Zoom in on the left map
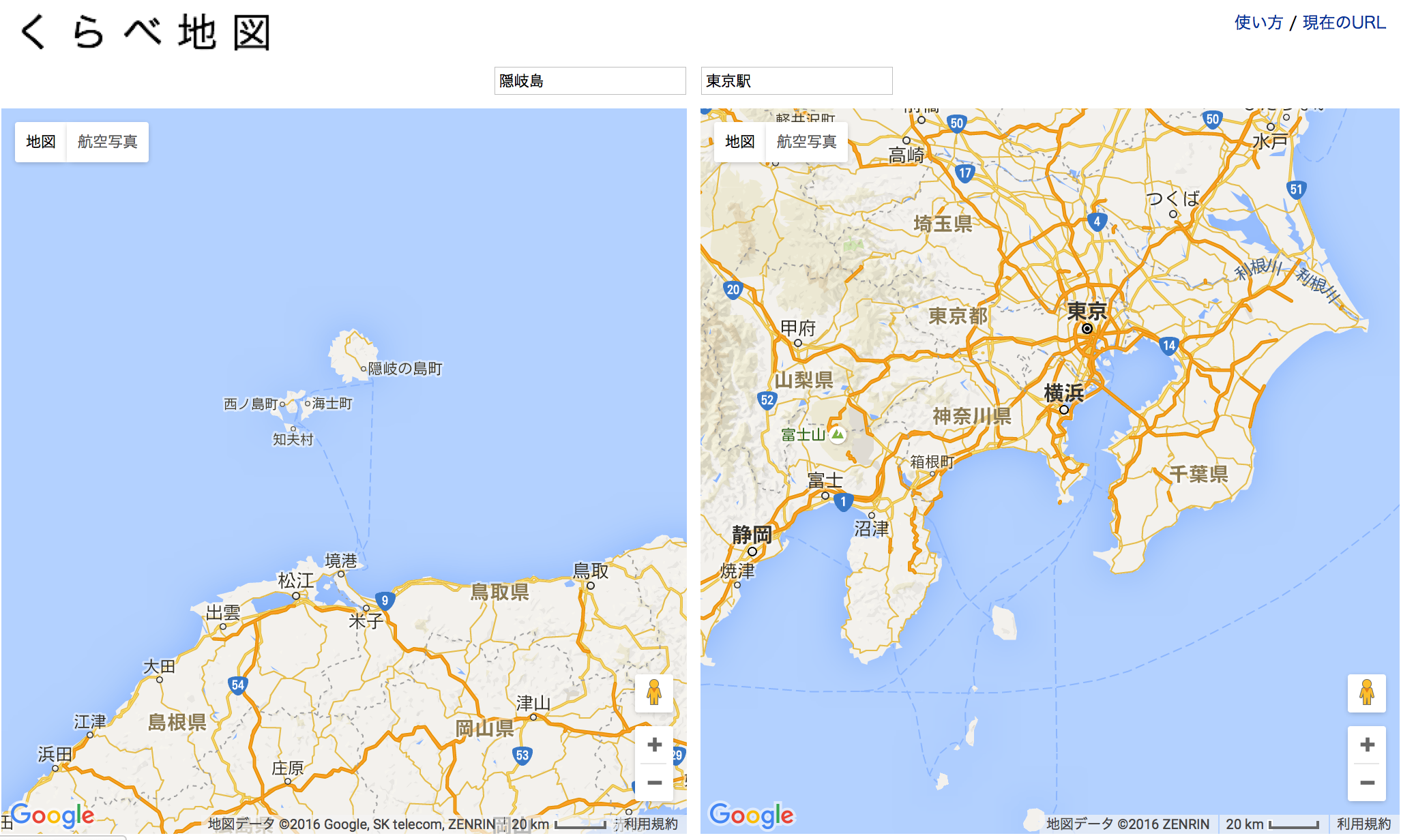The image size is (1401, 840). (x=654, y=745)
